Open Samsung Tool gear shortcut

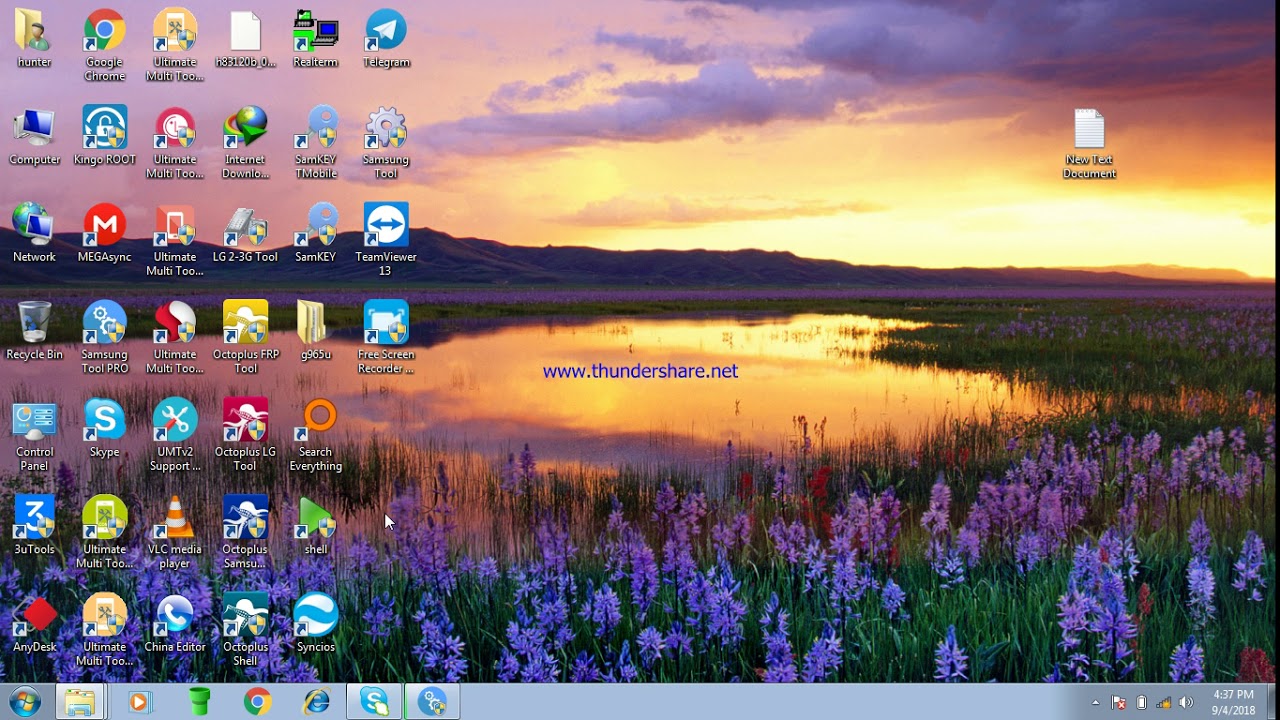pyautogui.click(x=386, y=143)
